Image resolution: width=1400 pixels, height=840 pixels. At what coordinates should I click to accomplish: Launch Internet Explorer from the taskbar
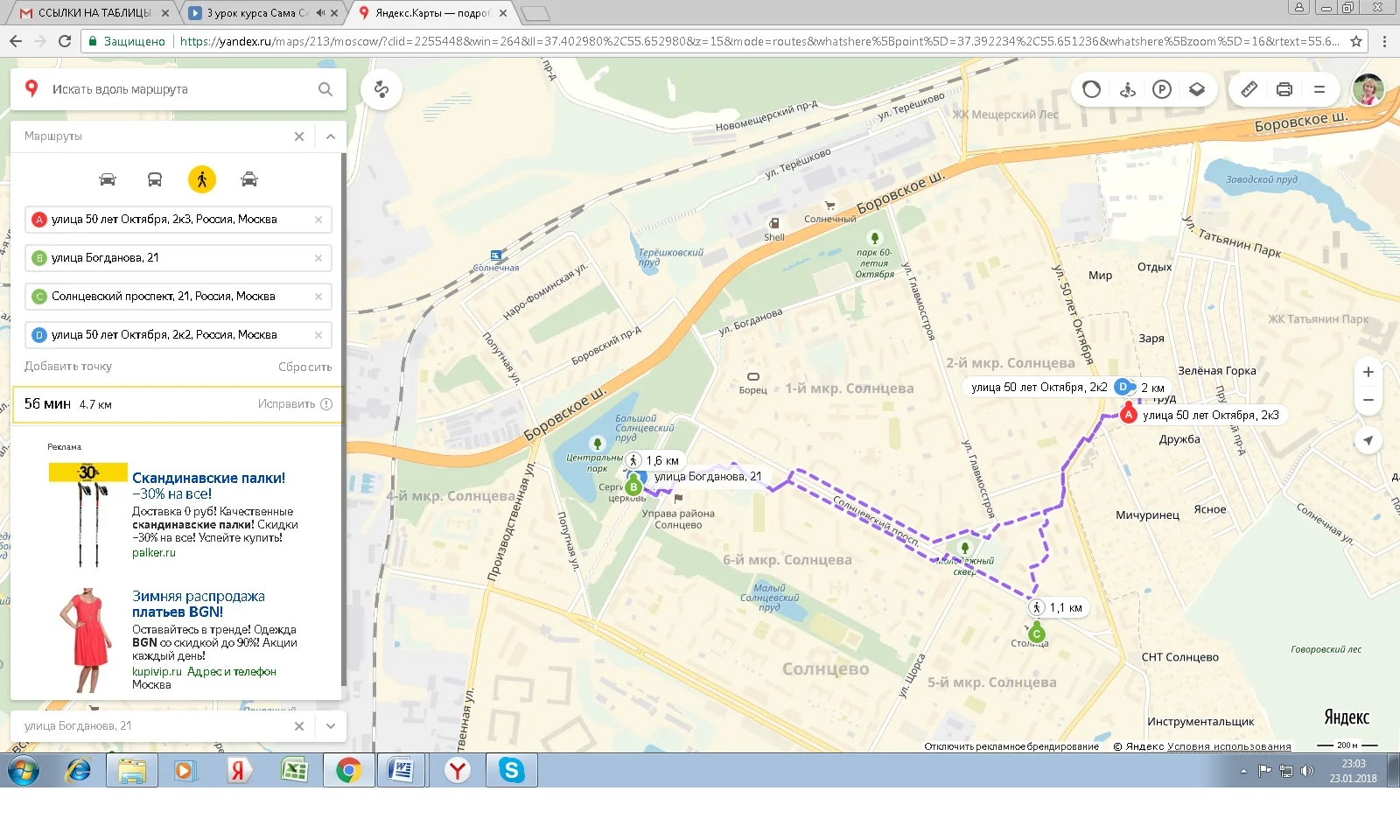[79, 771]
